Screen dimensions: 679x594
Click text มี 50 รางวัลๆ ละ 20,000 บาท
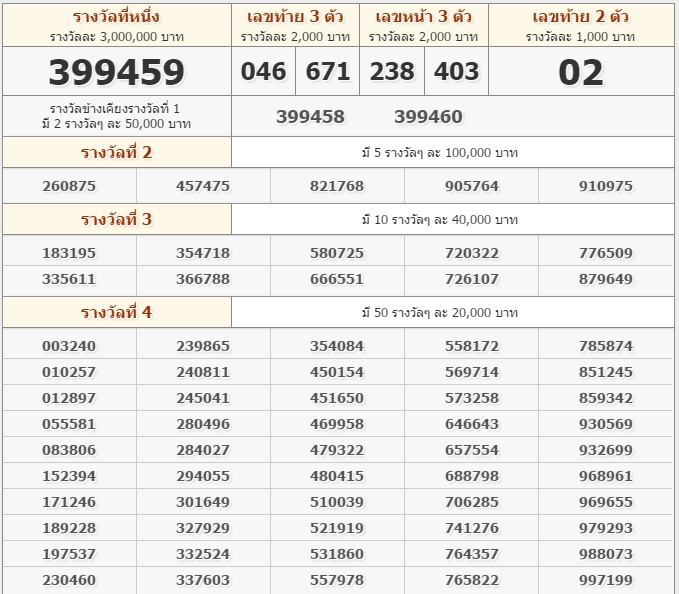pos(440,313)
